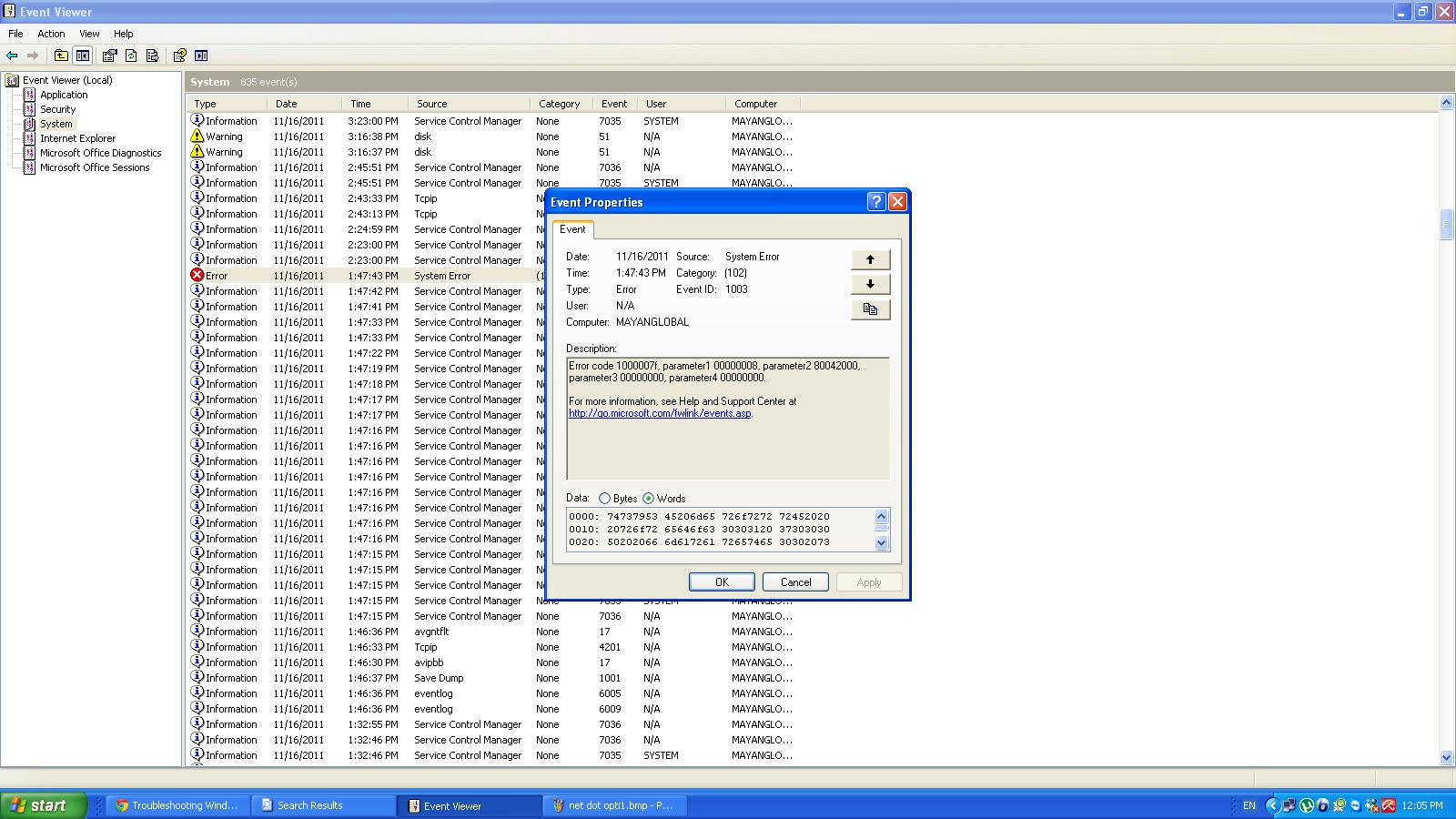1456x819 pixels.
Task: Click the Export List toolbar icon
Action: [151, 55]
